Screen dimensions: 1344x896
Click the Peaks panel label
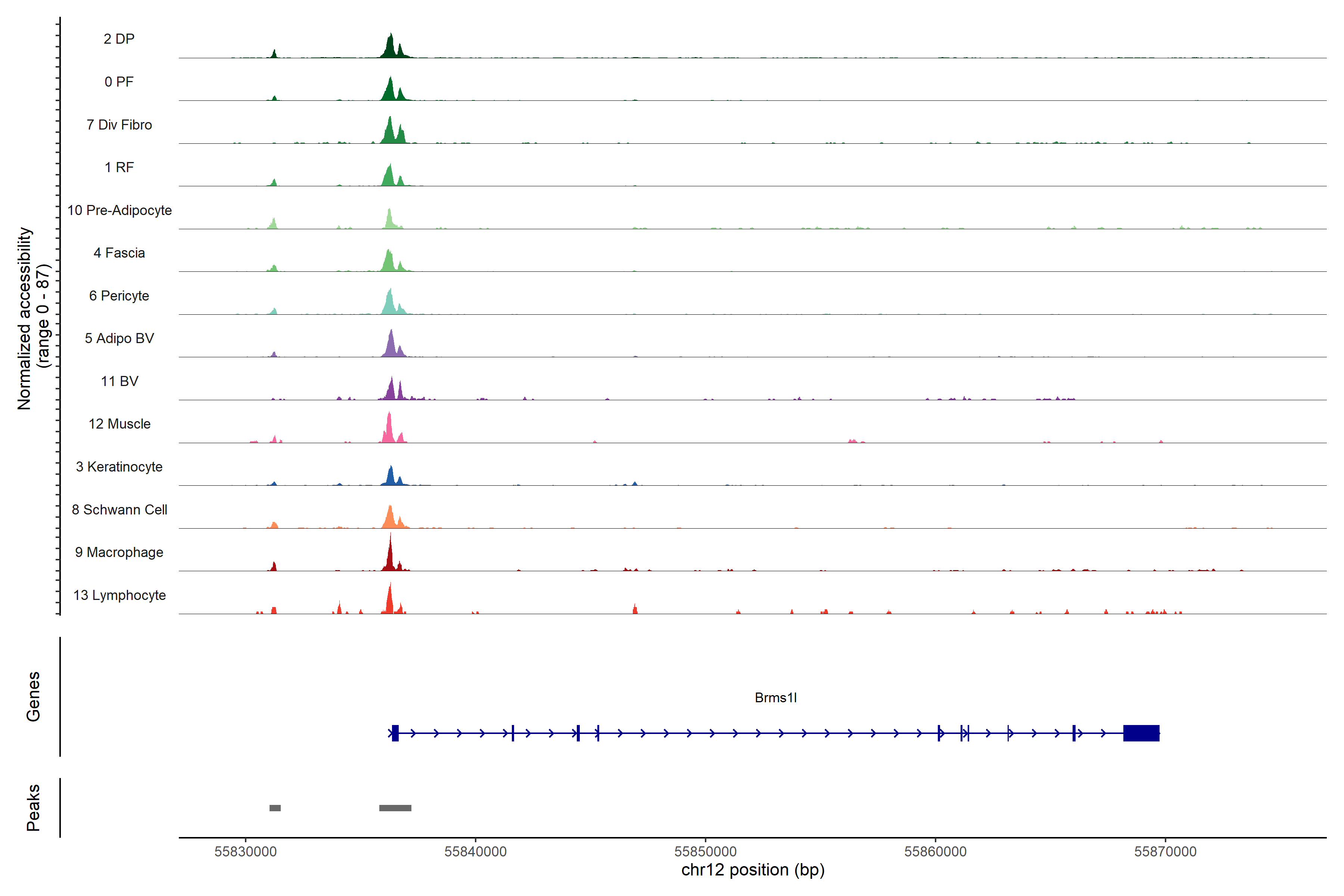tap(33, 808)
